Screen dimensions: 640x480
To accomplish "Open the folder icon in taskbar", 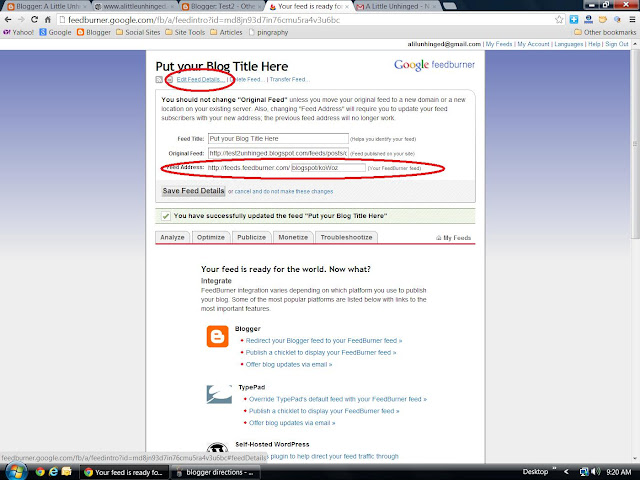I will tap(66, 472).
